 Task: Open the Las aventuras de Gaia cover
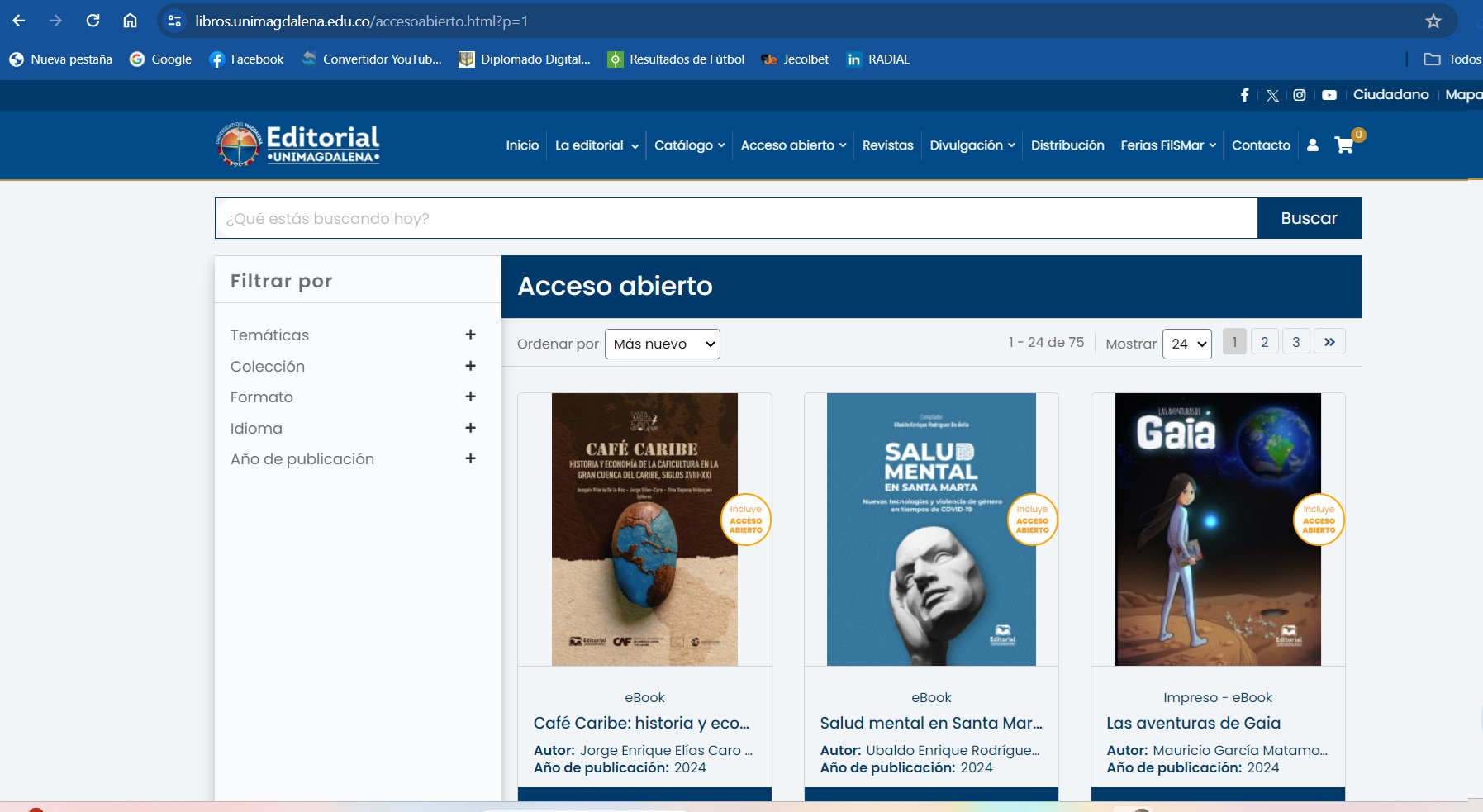click(x=1218, y=529)
